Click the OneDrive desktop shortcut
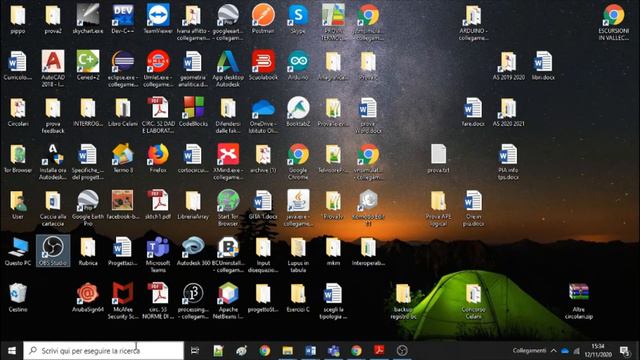The height and width of the screenshot is (360, 640). pyautogui.click(x=263, y=115)
